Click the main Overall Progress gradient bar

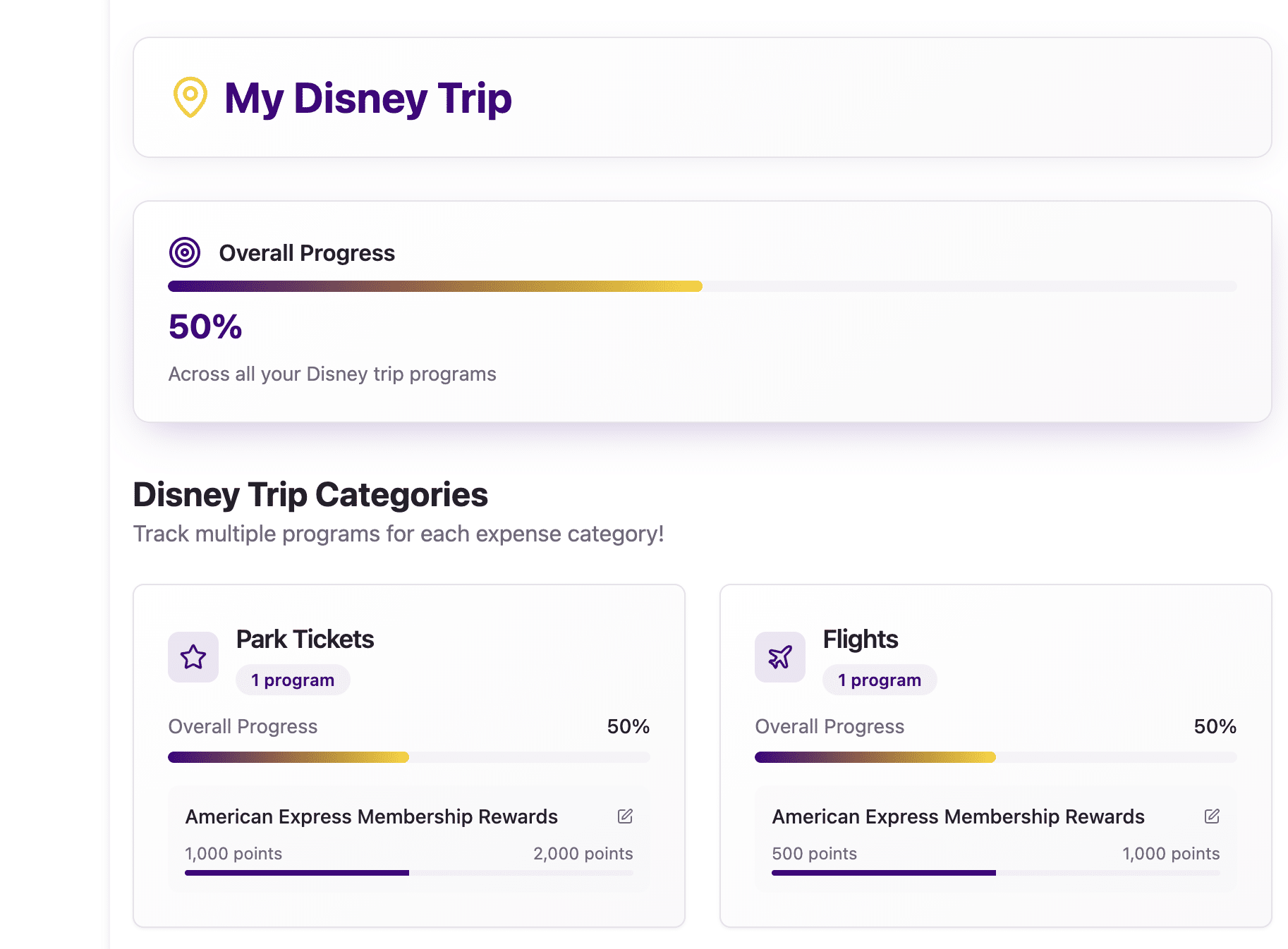(x=703, y=286)
